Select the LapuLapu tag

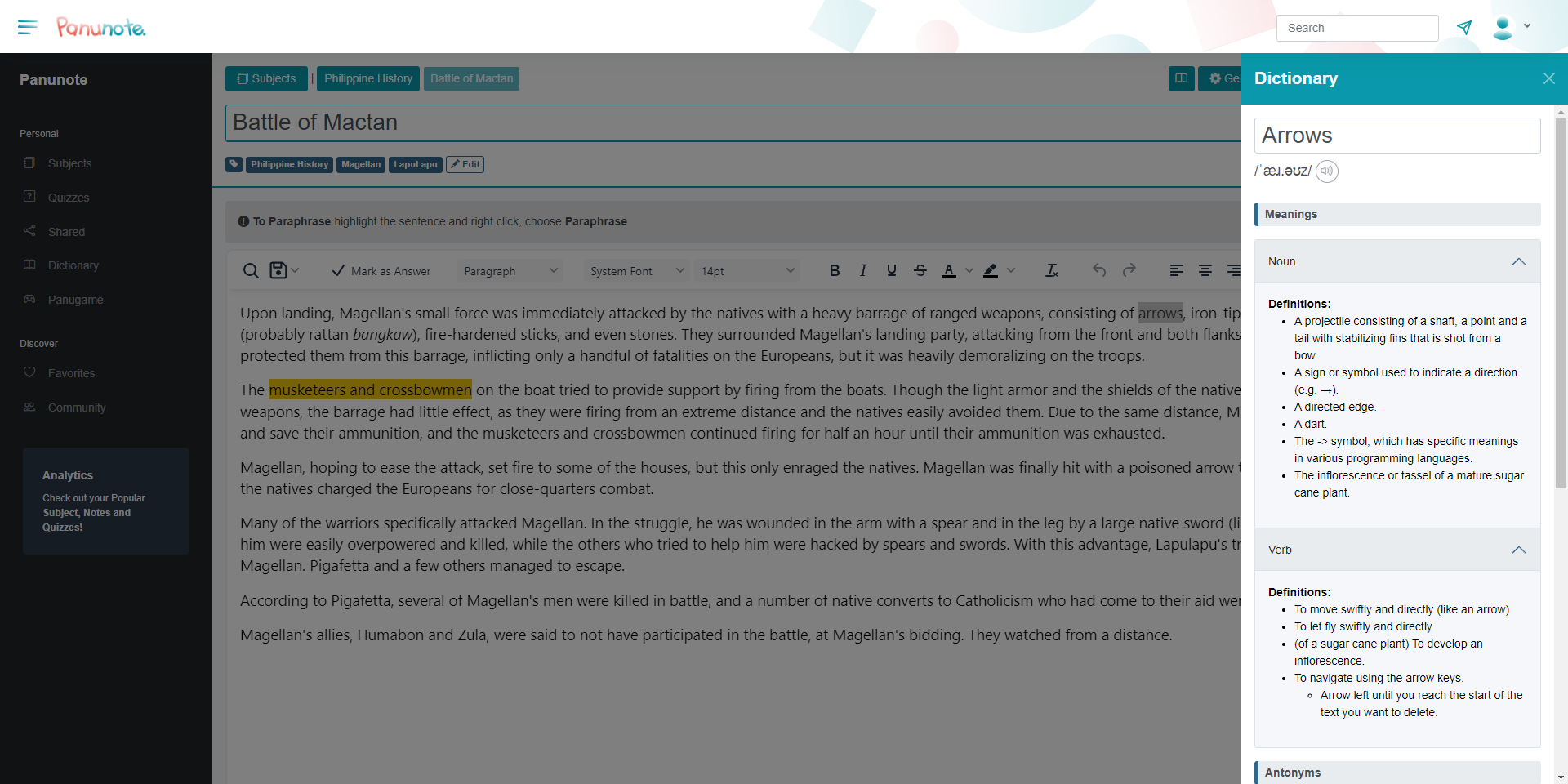point(416,164)
